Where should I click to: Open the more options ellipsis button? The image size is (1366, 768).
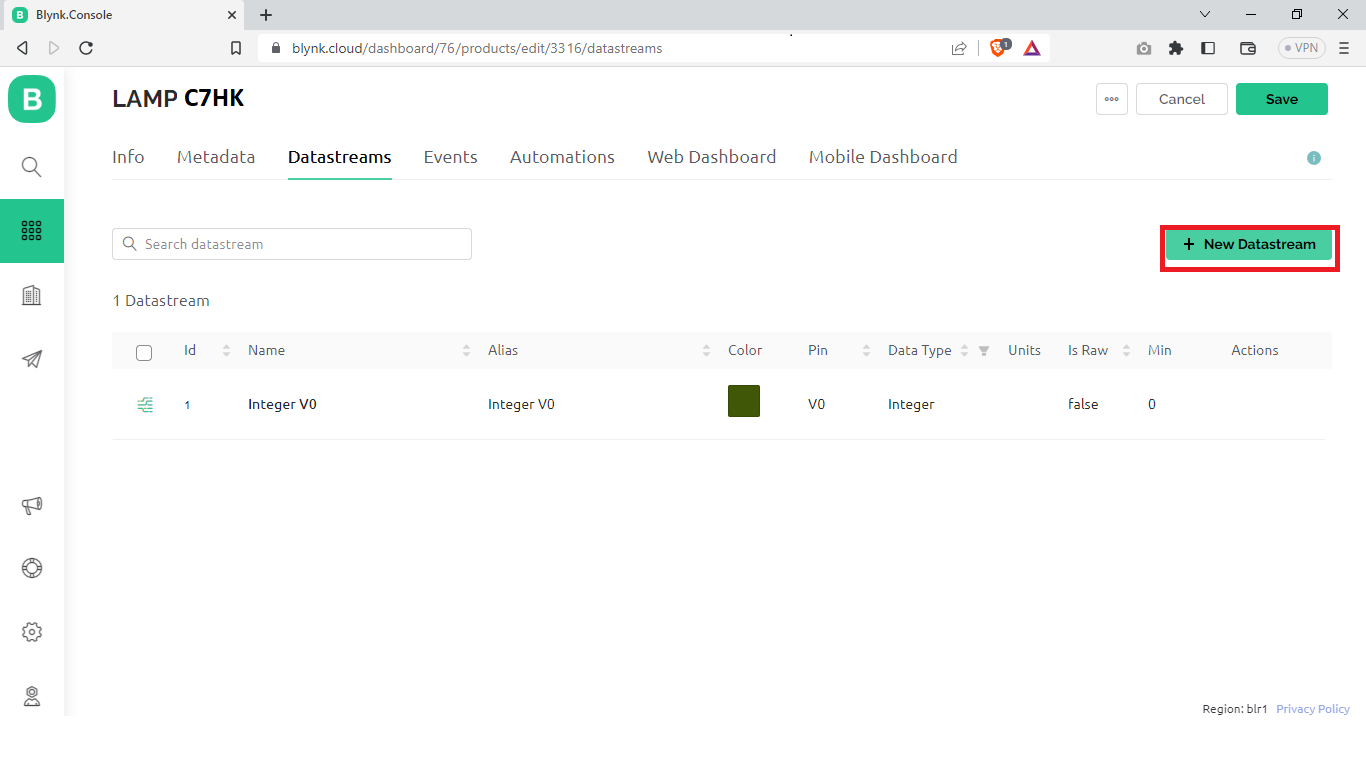(x=1111, y=99)
